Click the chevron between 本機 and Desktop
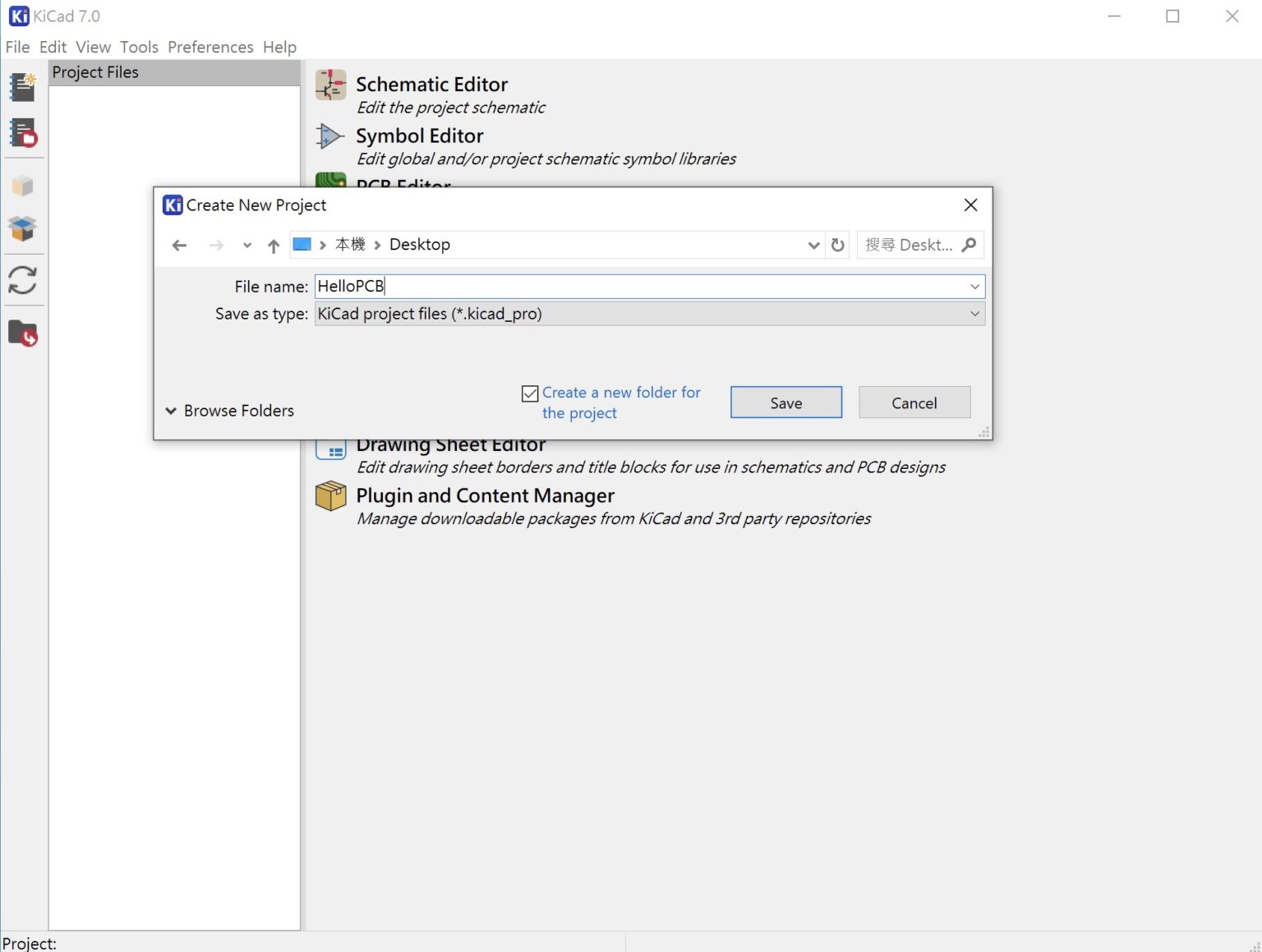Viewport: 1262px width, 952px height. tap(377, 245)
